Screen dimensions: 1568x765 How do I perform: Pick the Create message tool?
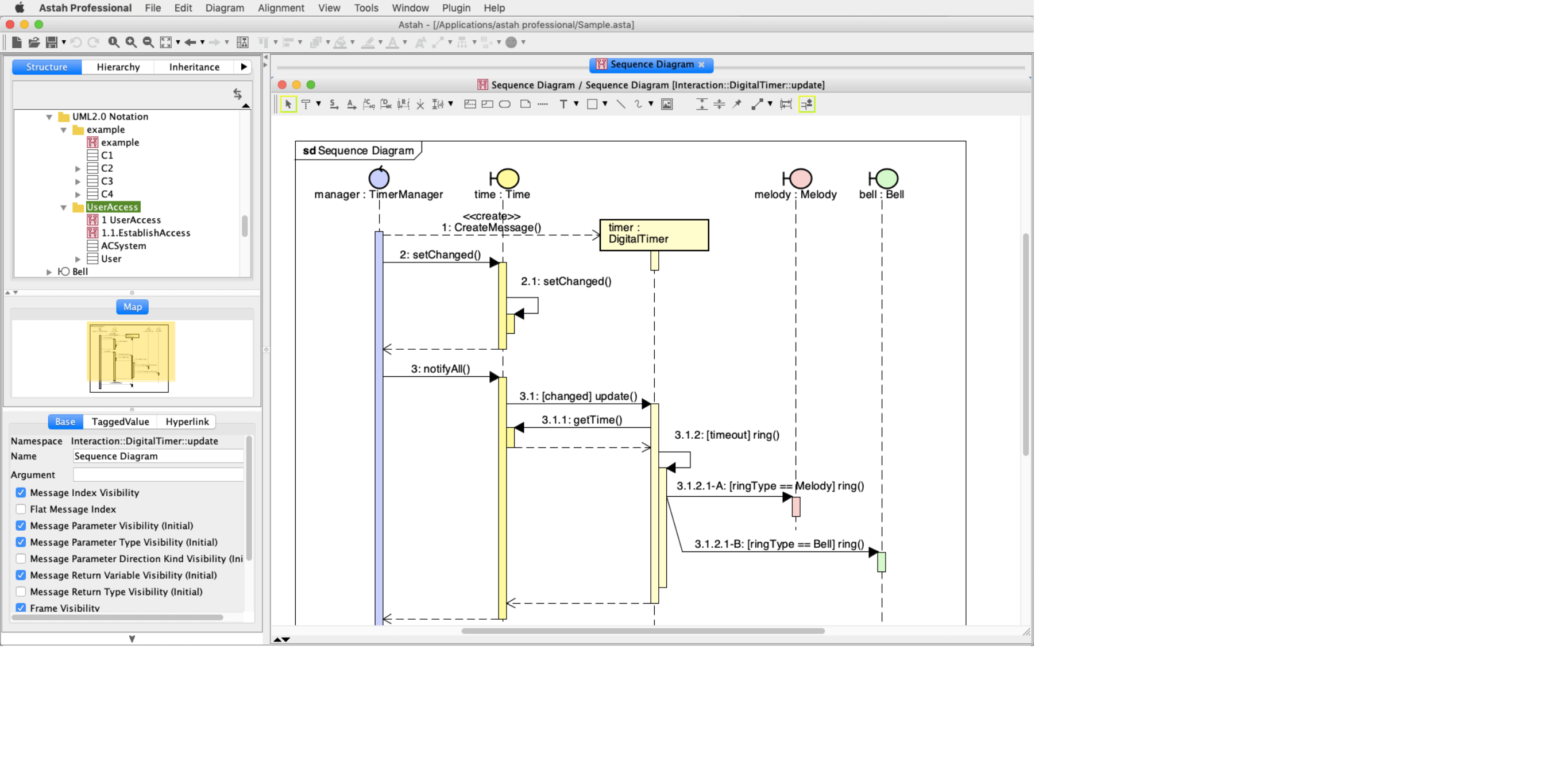click(368, 104)
